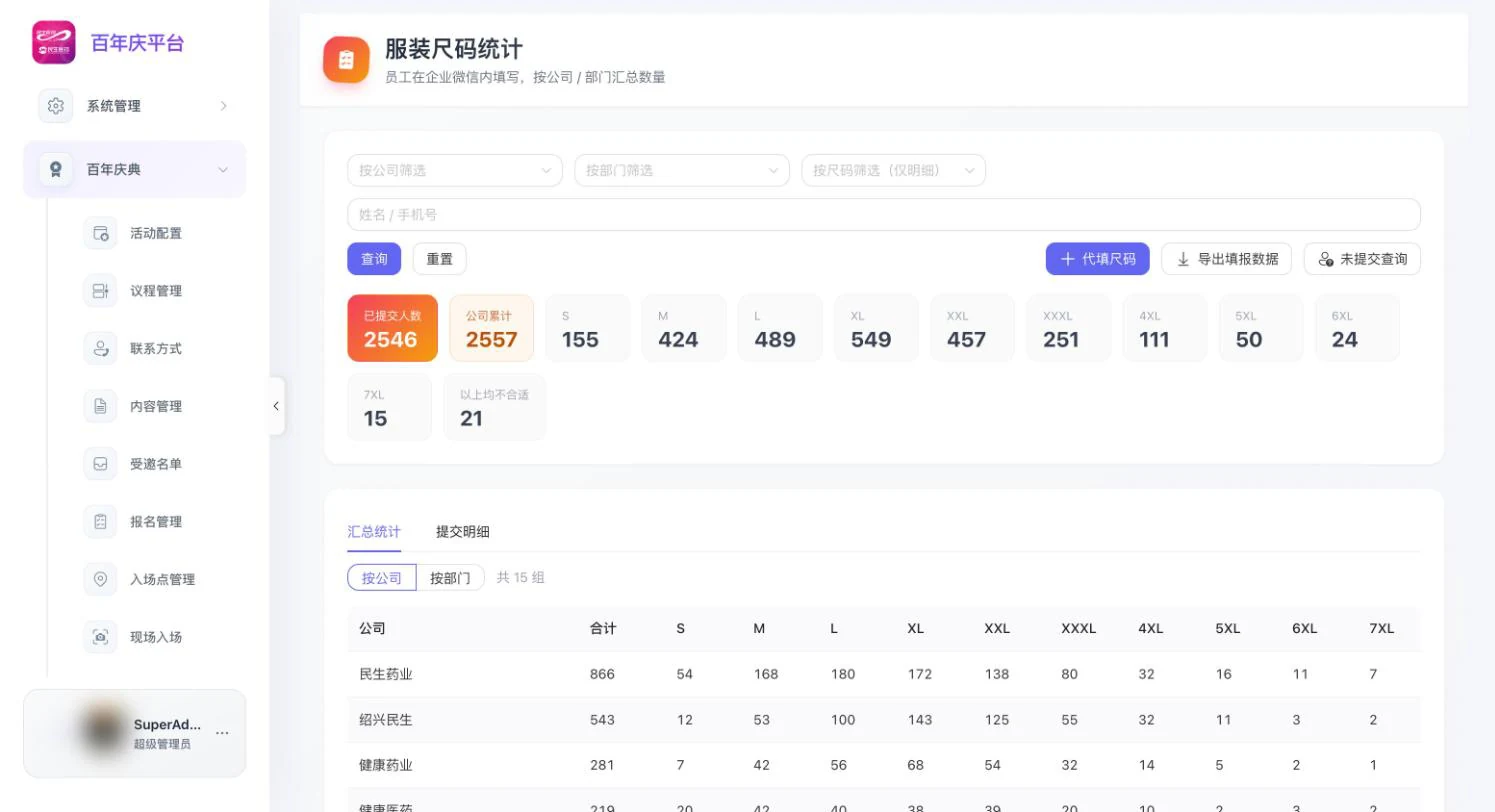Collapse the 百年庆典 menu chevron
The width and height of the screenshot is (1495, 812).
pyautogui.click(x=223, y=170)
